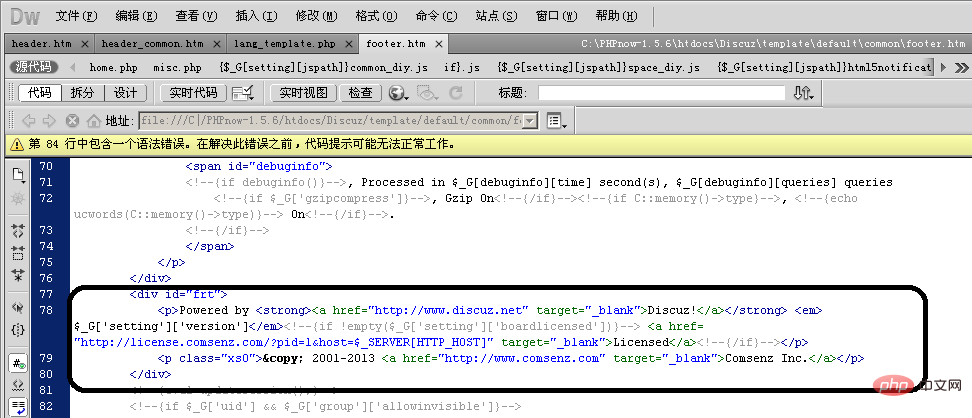Balance braces icon
The width and height of the screenshot is (972, 418).
[x=18, y=330]
